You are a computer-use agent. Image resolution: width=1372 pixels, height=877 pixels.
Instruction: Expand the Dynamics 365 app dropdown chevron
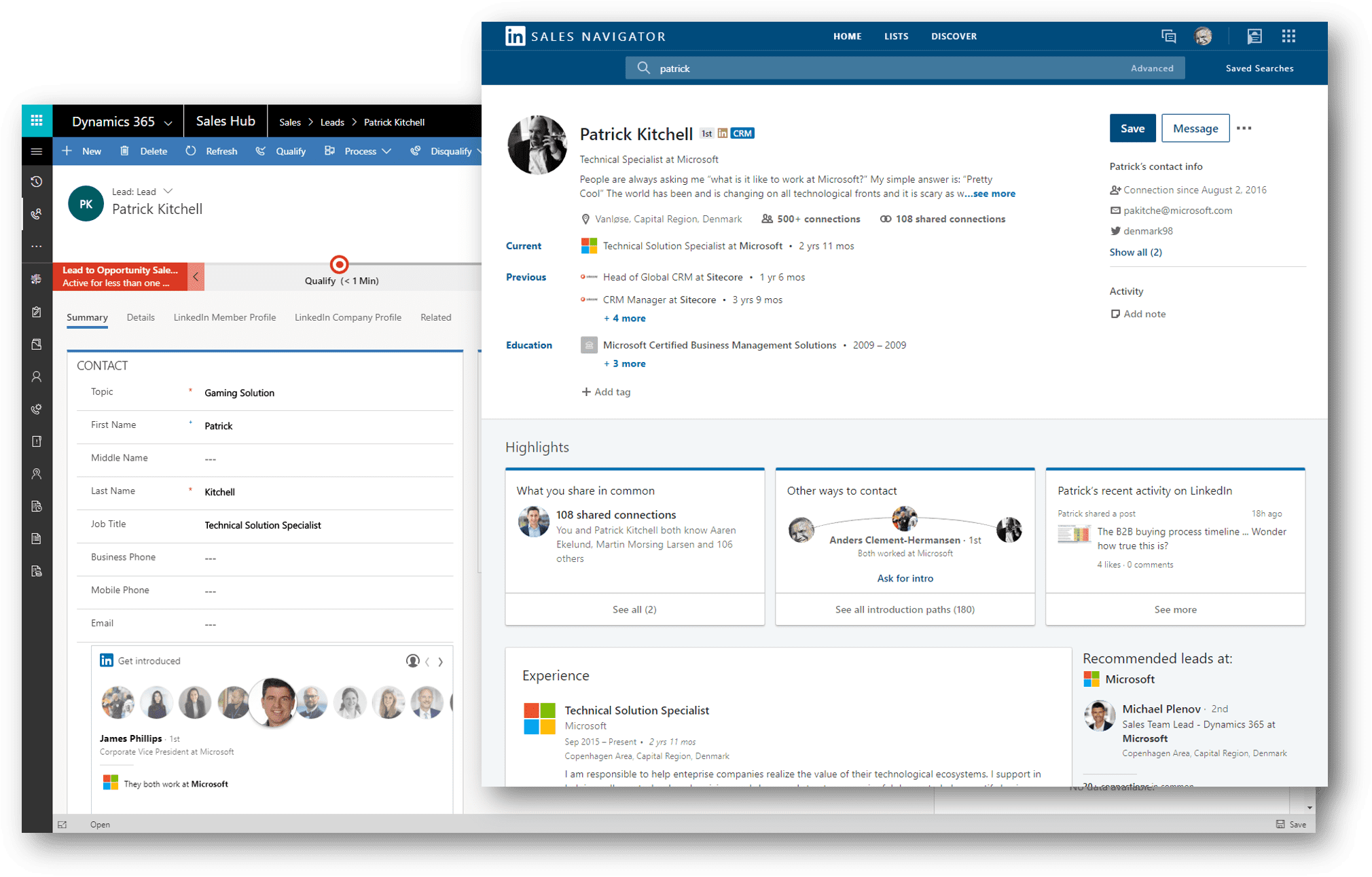[x=168, y=123]
